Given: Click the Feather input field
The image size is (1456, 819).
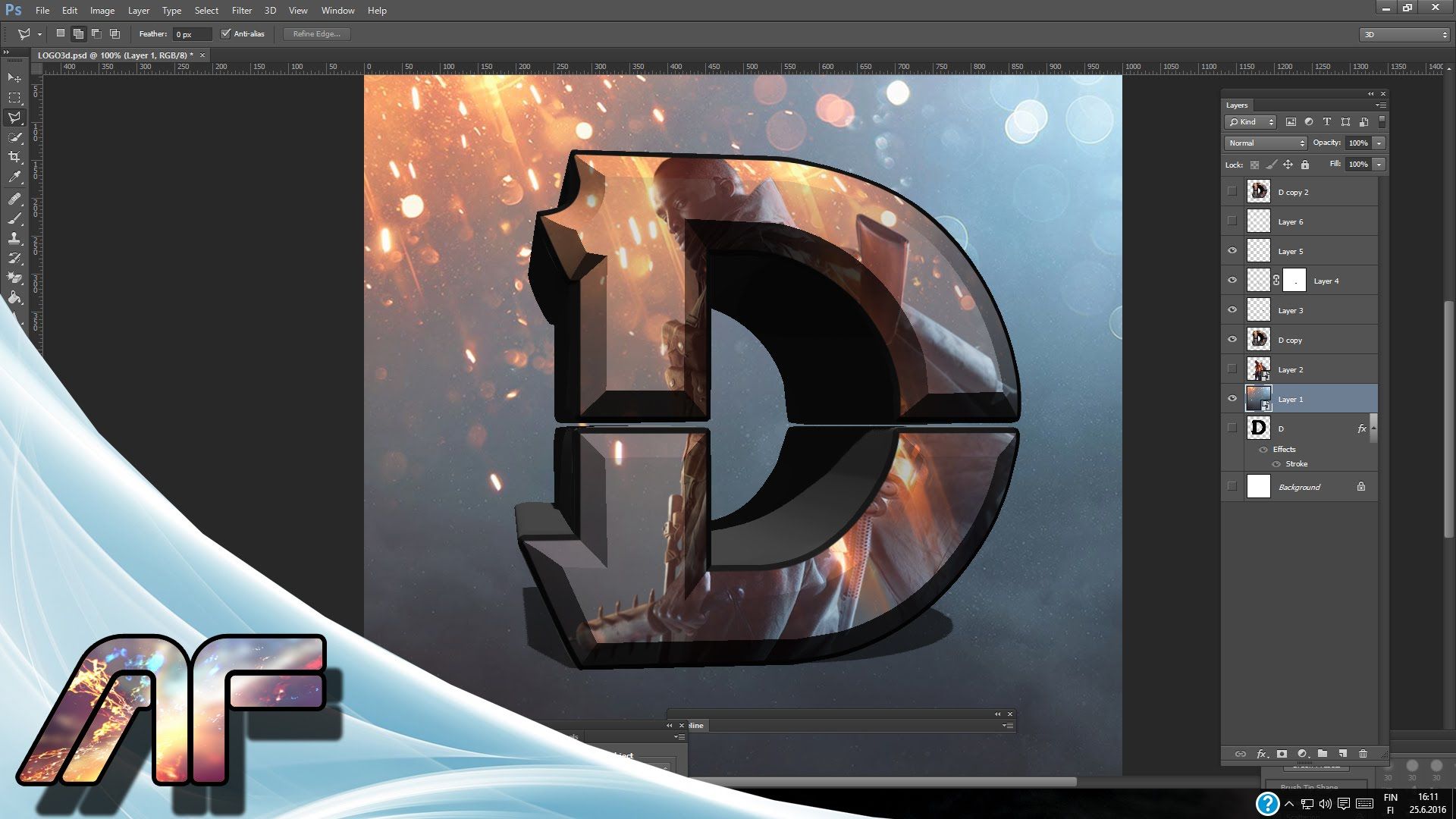Looking at the screenshot, I should pos(192,34).
